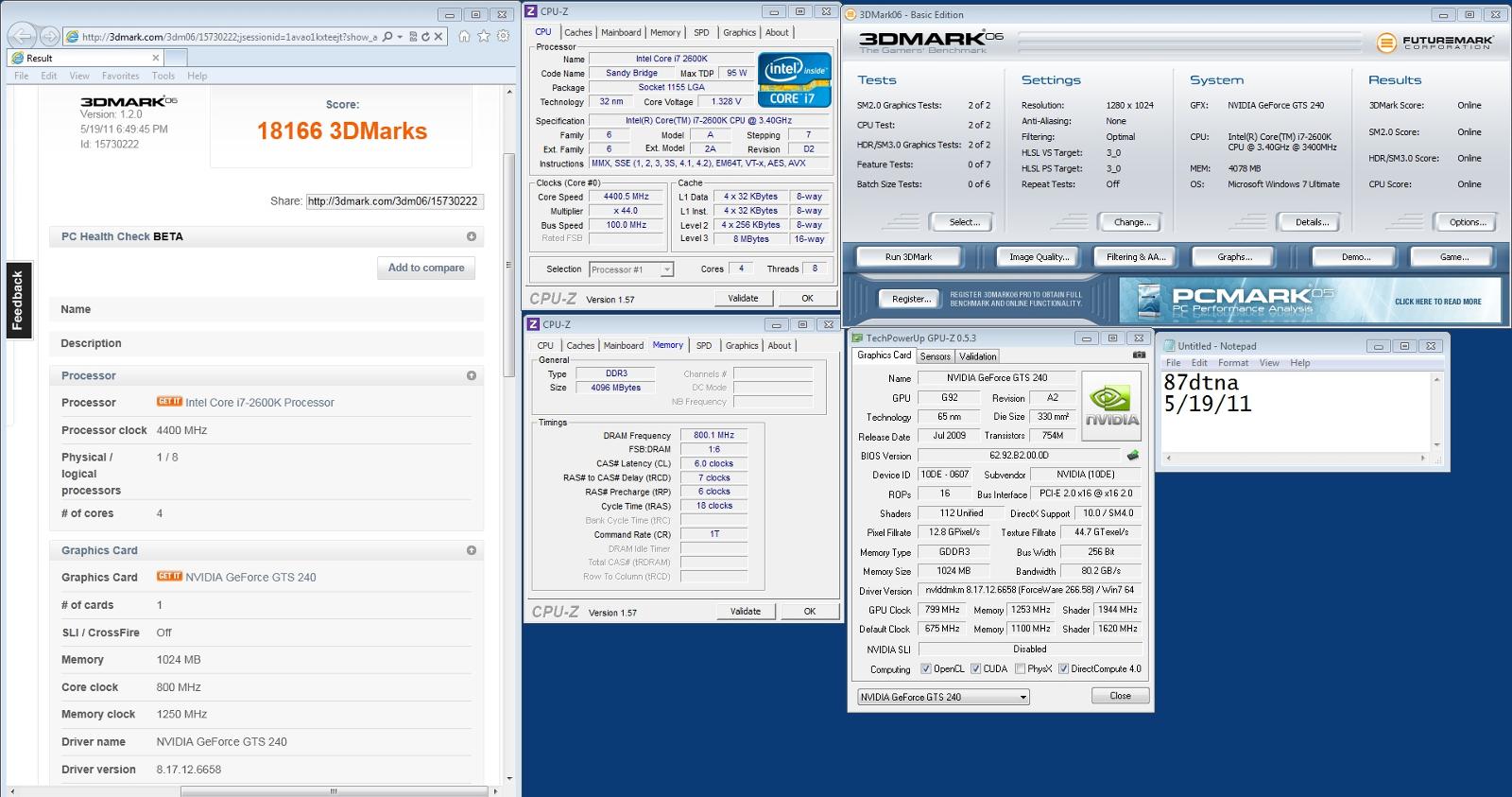The image size is (1512, 797).
Task: Click the Internet Explorer page icon in address bar
Action: (72, 36)
